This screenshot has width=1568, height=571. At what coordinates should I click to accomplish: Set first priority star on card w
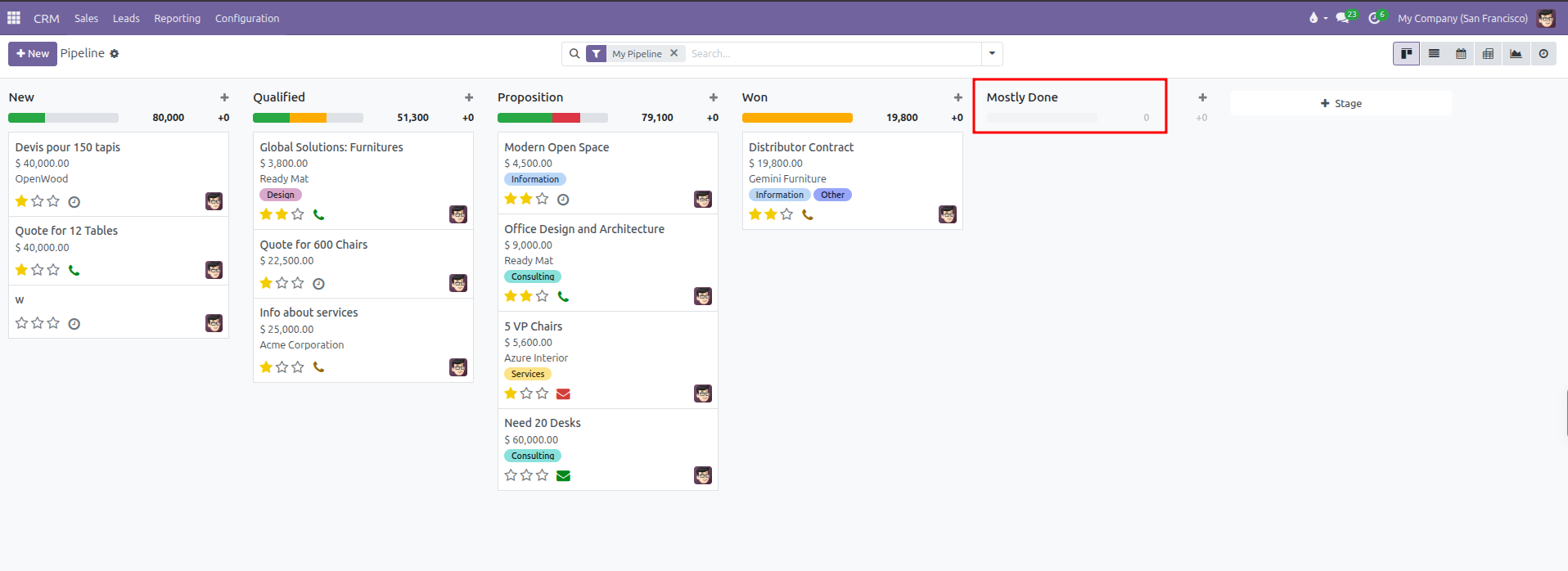(22, 323)
